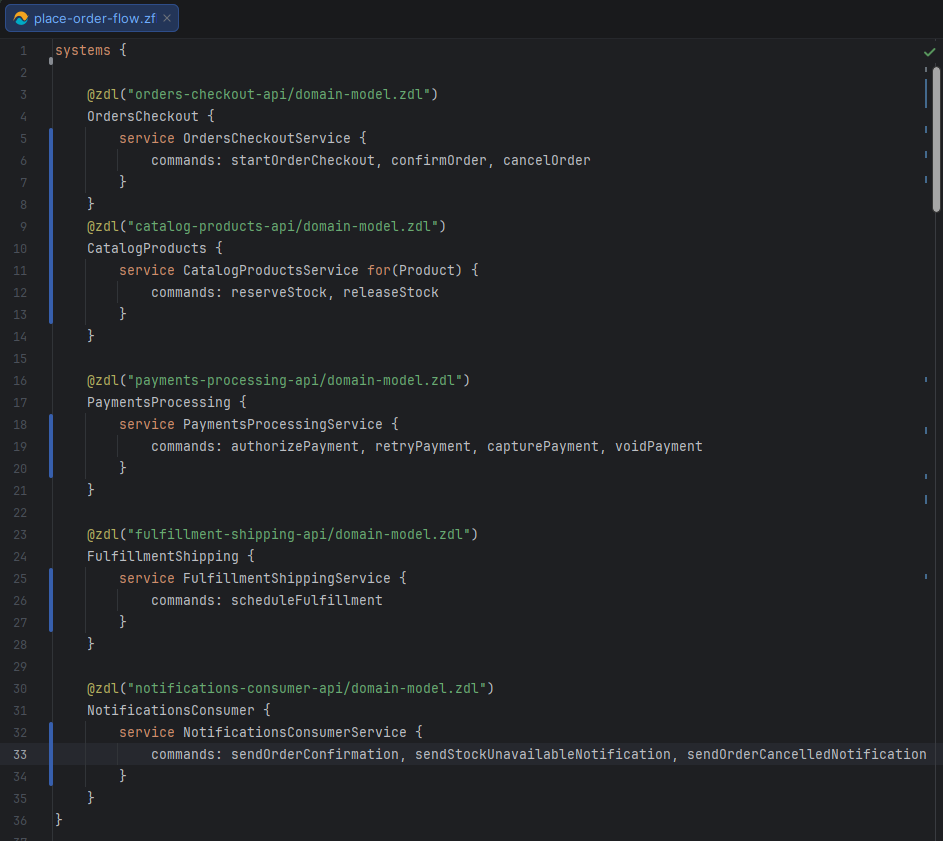The image size is (943, 841).
Task: Click line number 1 in the gutter
Action: [23, 51]
